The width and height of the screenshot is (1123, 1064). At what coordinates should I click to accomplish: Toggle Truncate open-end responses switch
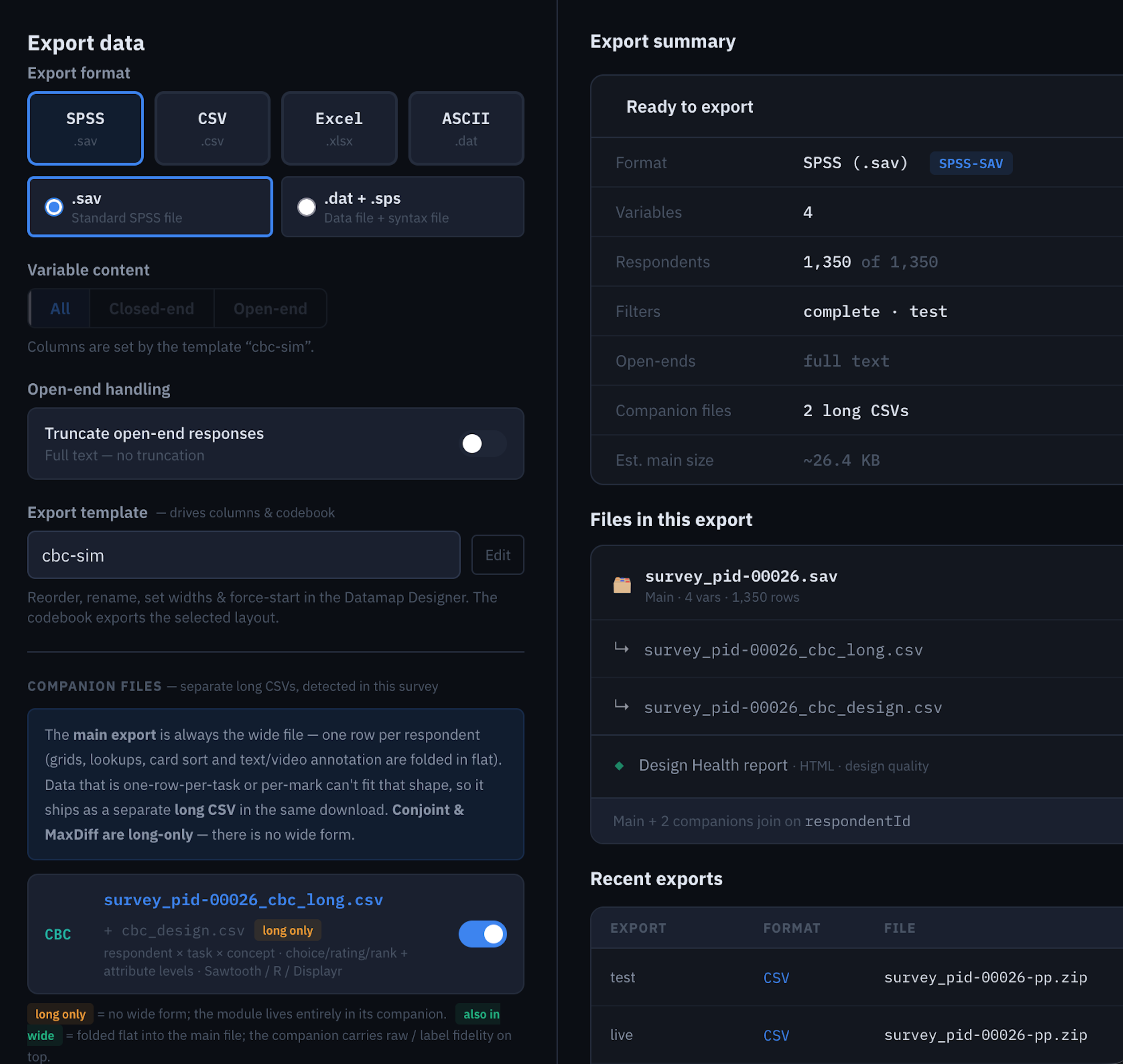pyautogui.click(x=483, y=444)
